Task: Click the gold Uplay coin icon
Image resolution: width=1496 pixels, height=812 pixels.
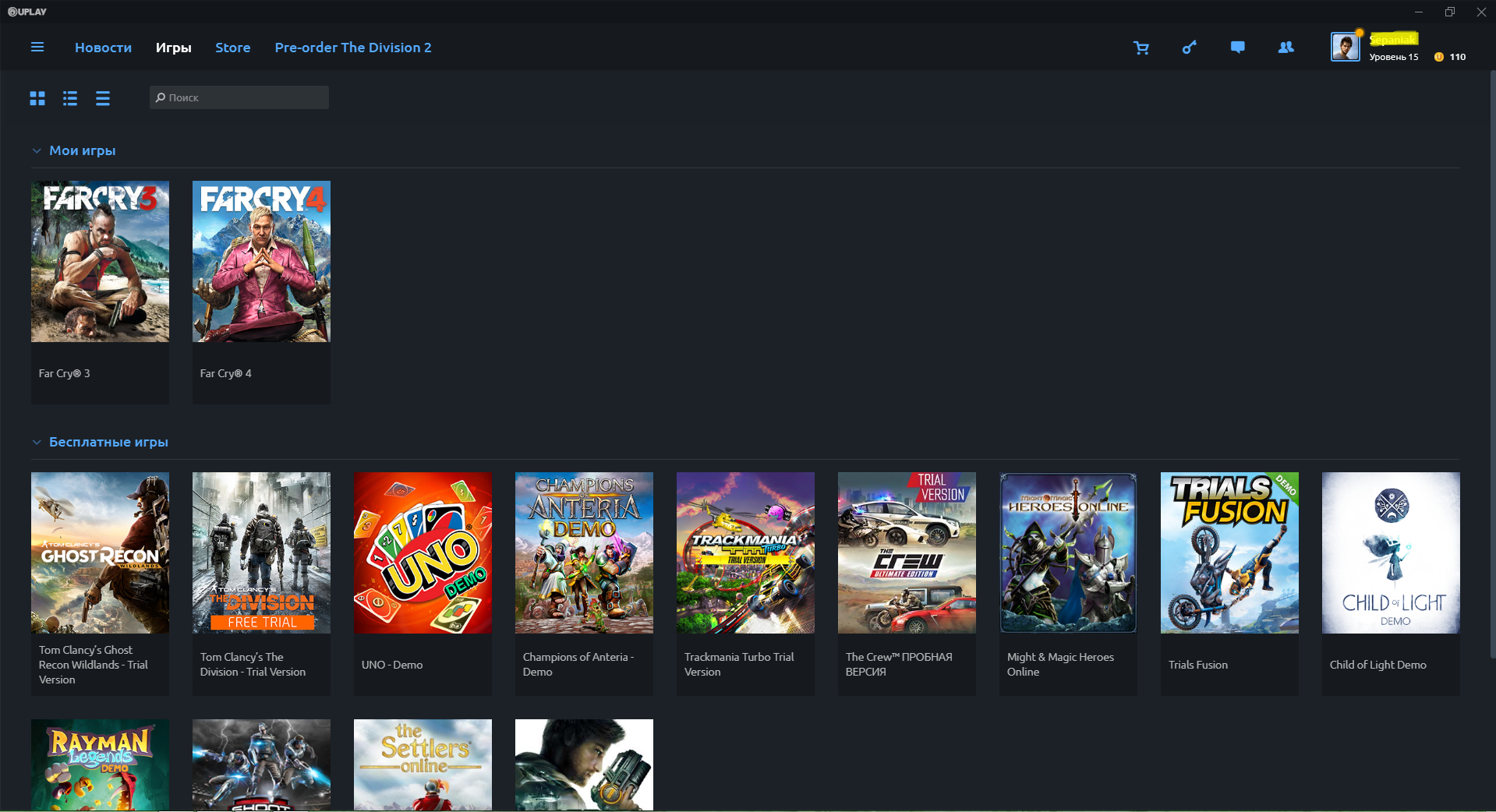Action: [x=1439, y=57]
